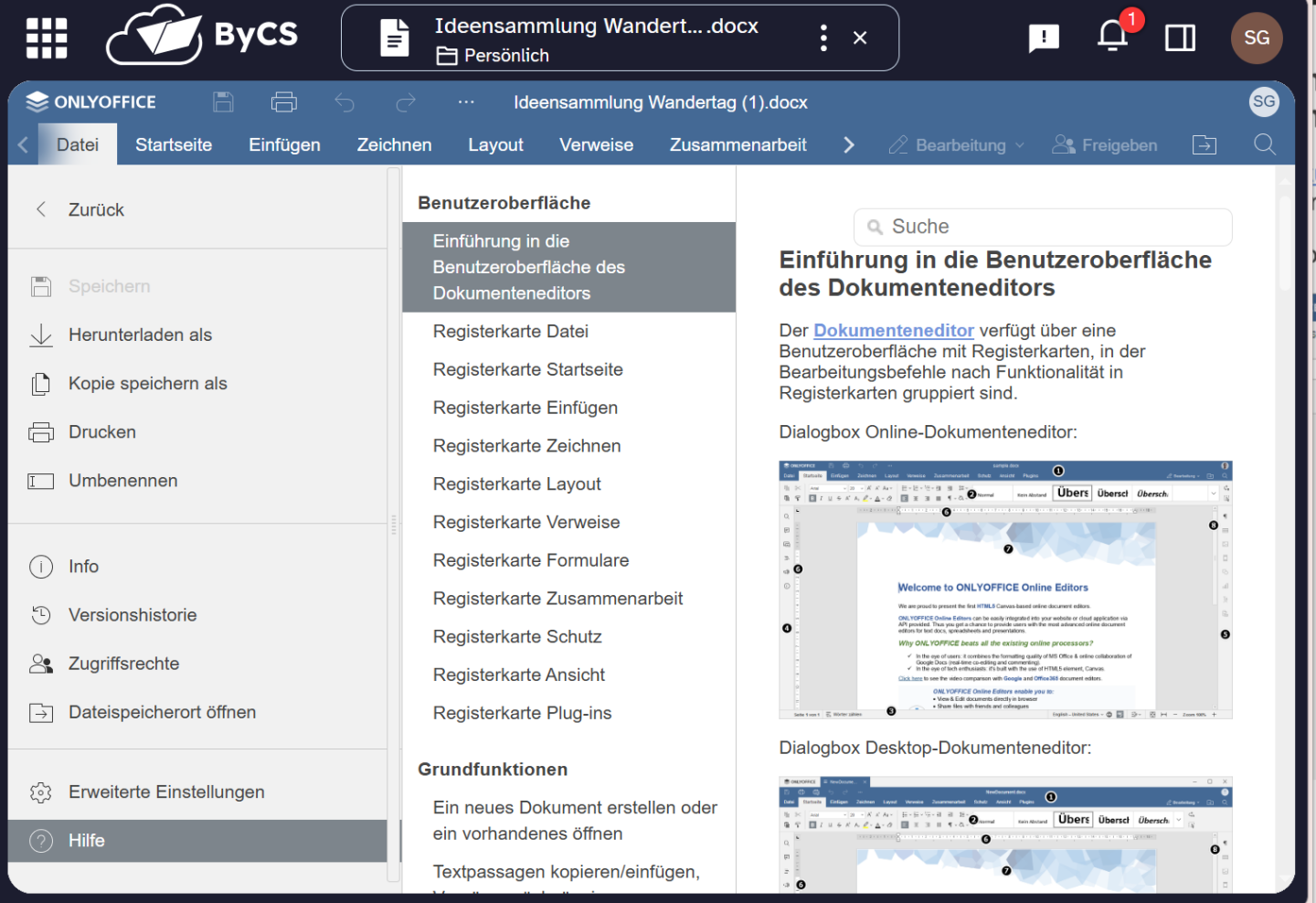
Task: Open the Verweise ribbon tab
Action: [596, 144]
